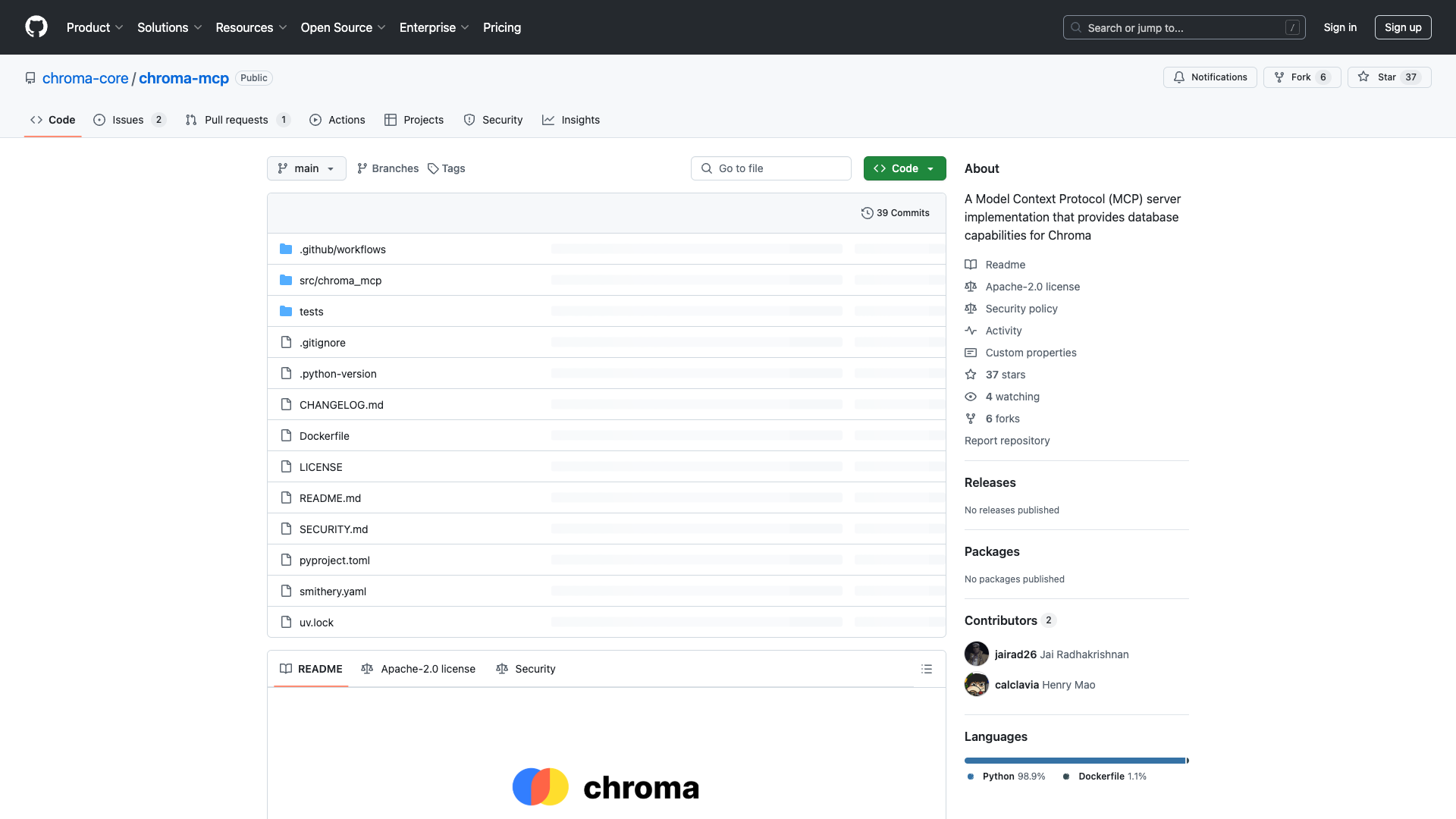Image resolution: width=1456 pixels, height=819 pixels.
Task: Click the watch history icon next to 39 Commits
Action: point(868,213)
